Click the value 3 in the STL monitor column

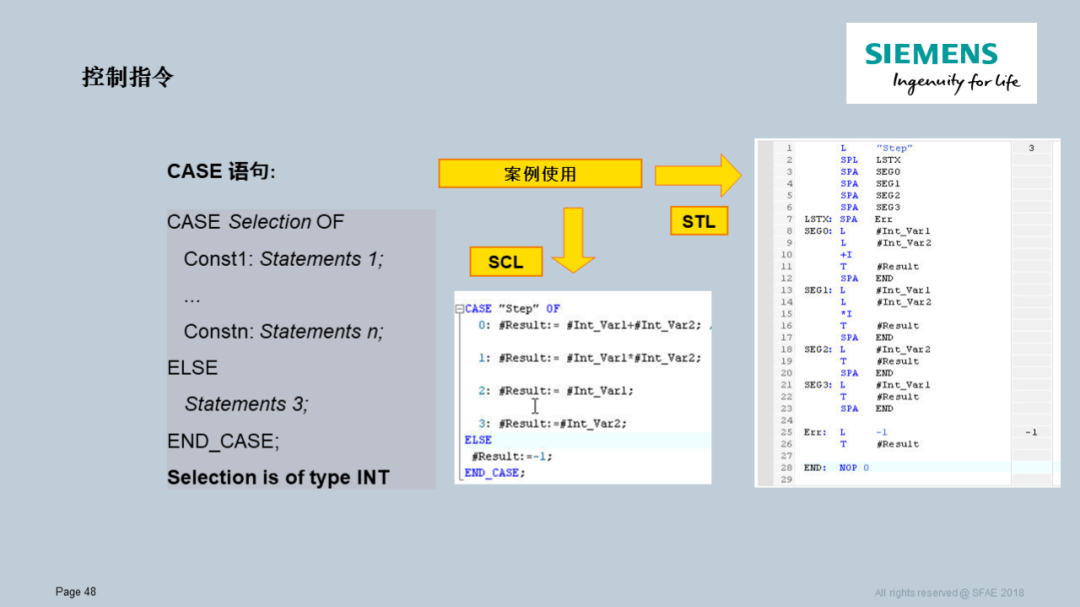[x=1033, y=147]
